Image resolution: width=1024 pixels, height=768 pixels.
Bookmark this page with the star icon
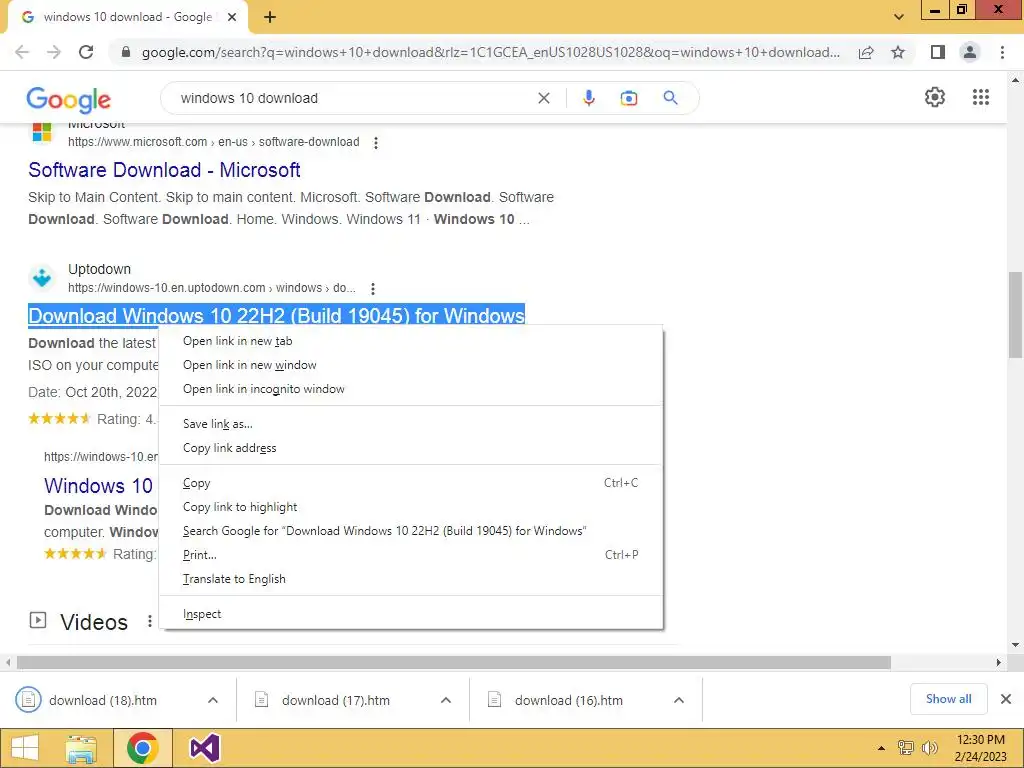point(898,52)
